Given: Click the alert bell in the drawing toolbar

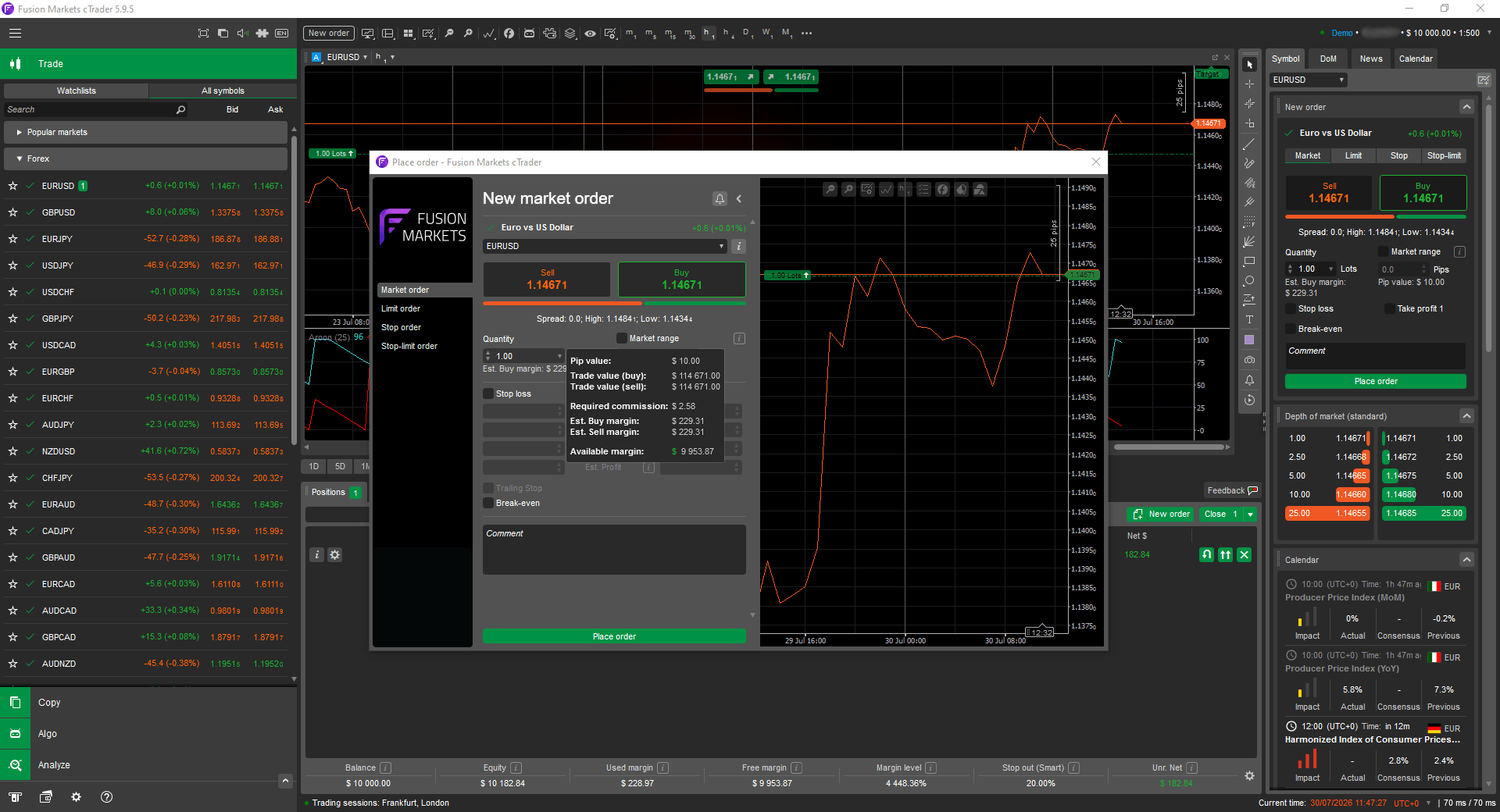Looking at the screenshot, I should point(1249,380).
